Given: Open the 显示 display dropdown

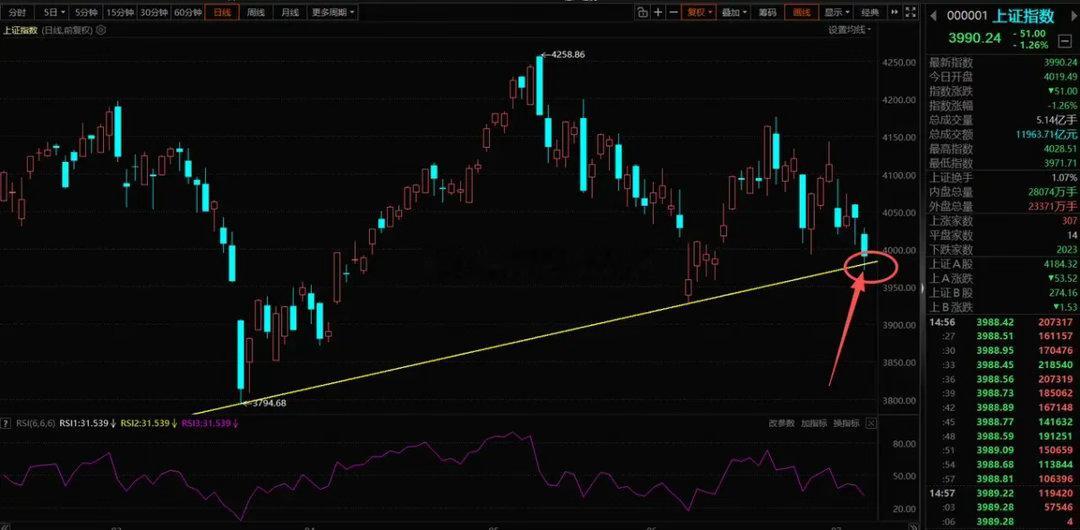Looking at the screenshot, I should point(837,12).
